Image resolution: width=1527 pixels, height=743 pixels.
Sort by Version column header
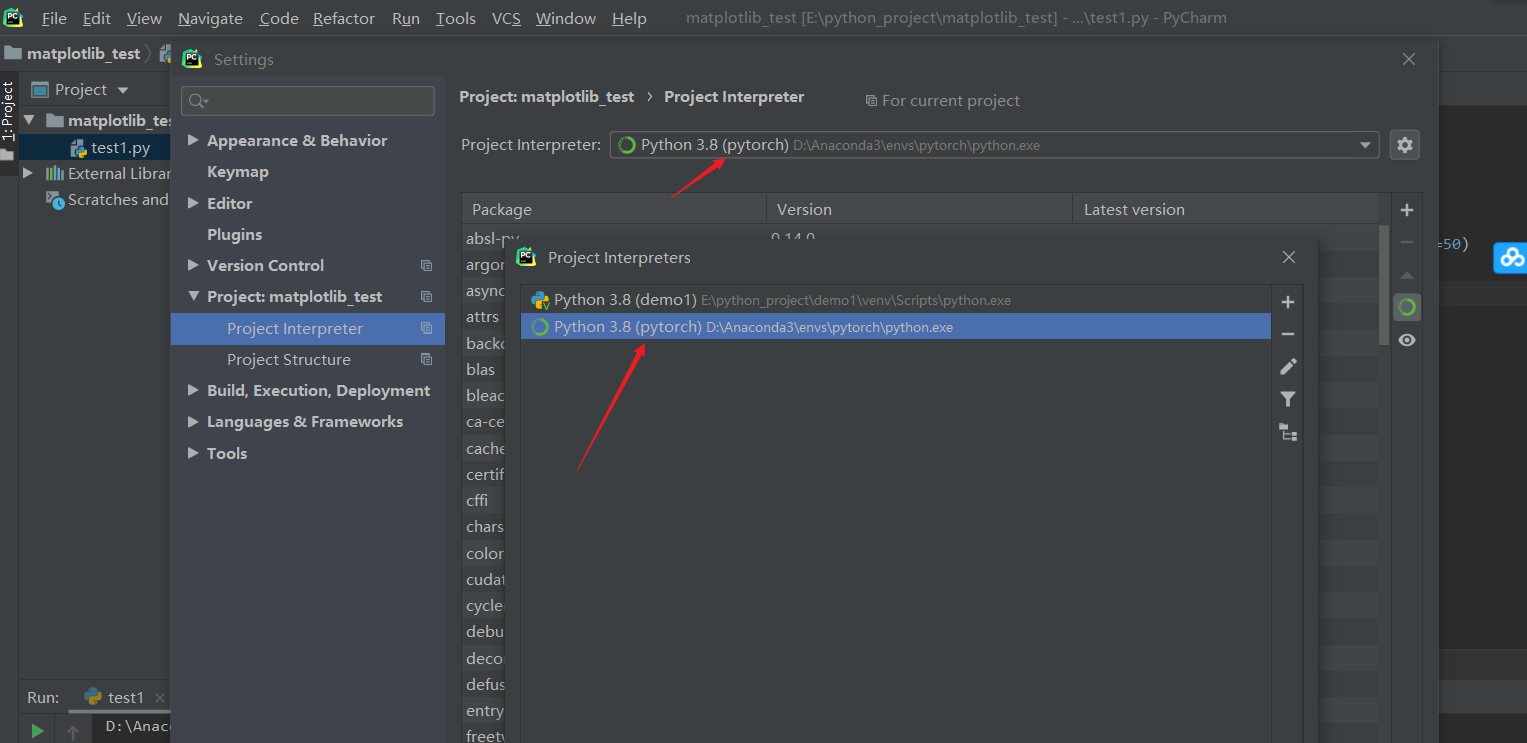tap(919, 209)
